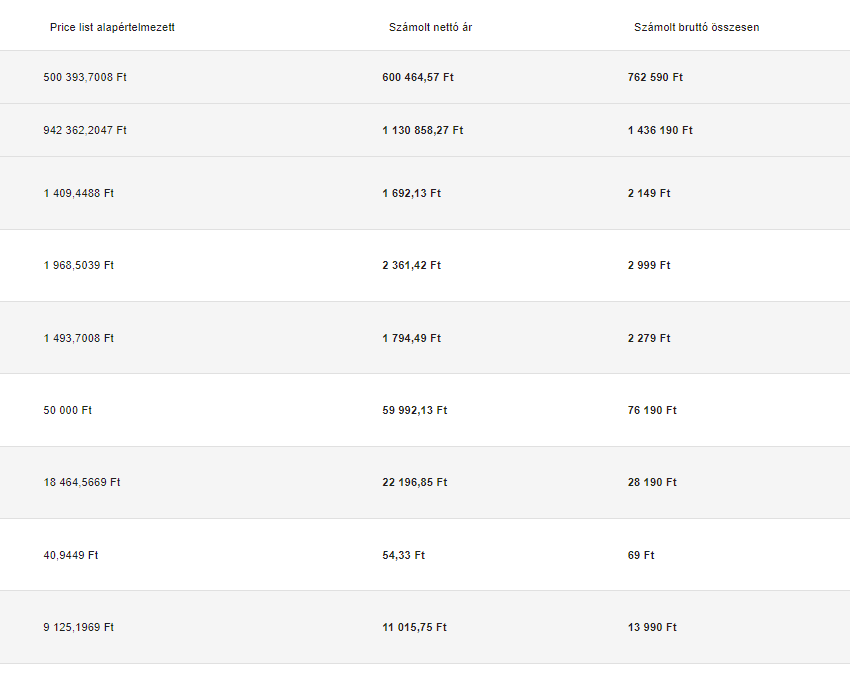The image size is (850, 673).
Task: Select the 500 393,7008 Ft price cell
Action: click(85, 77)
